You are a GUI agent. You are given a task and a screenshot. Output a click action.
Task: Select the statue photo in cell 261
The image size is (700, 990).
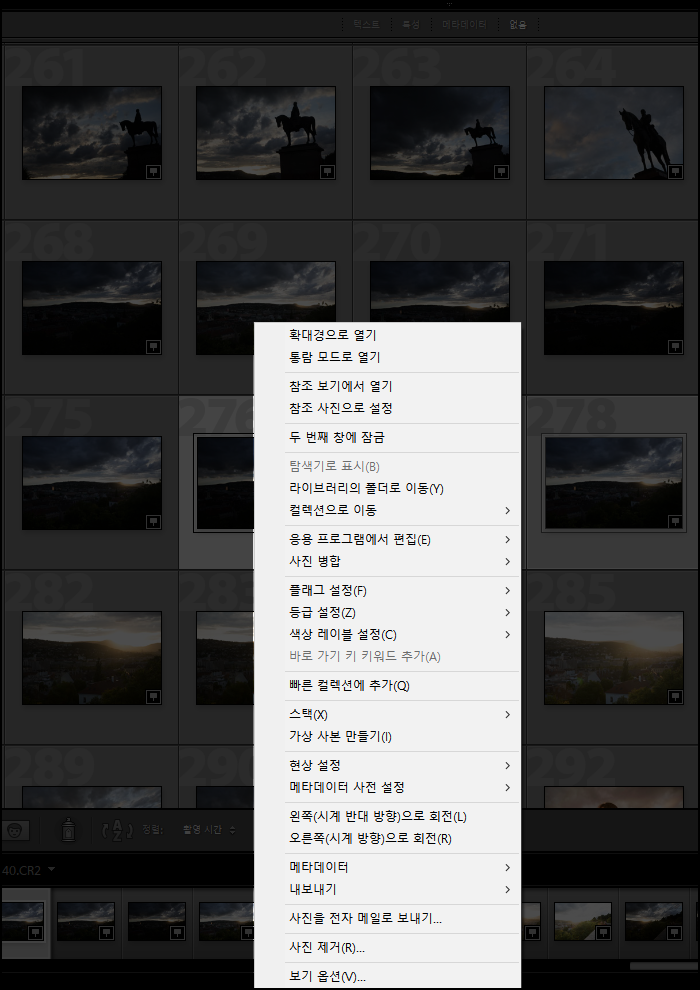[x=92, y=133]
